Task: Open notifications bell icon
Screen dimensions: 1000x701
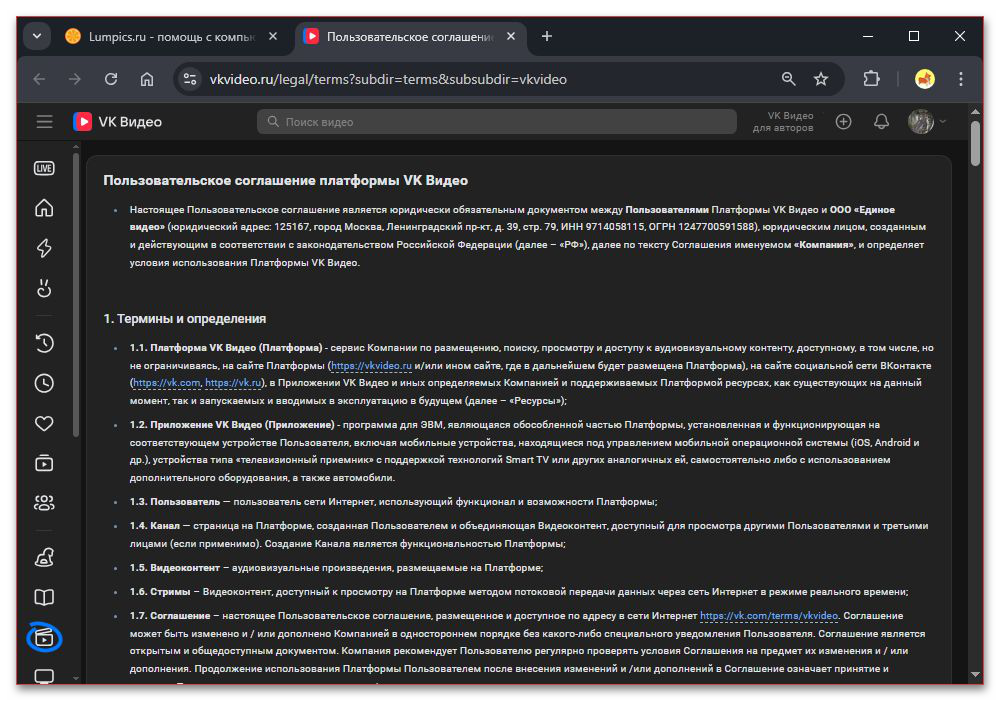Action: click(x=881, y=121)
